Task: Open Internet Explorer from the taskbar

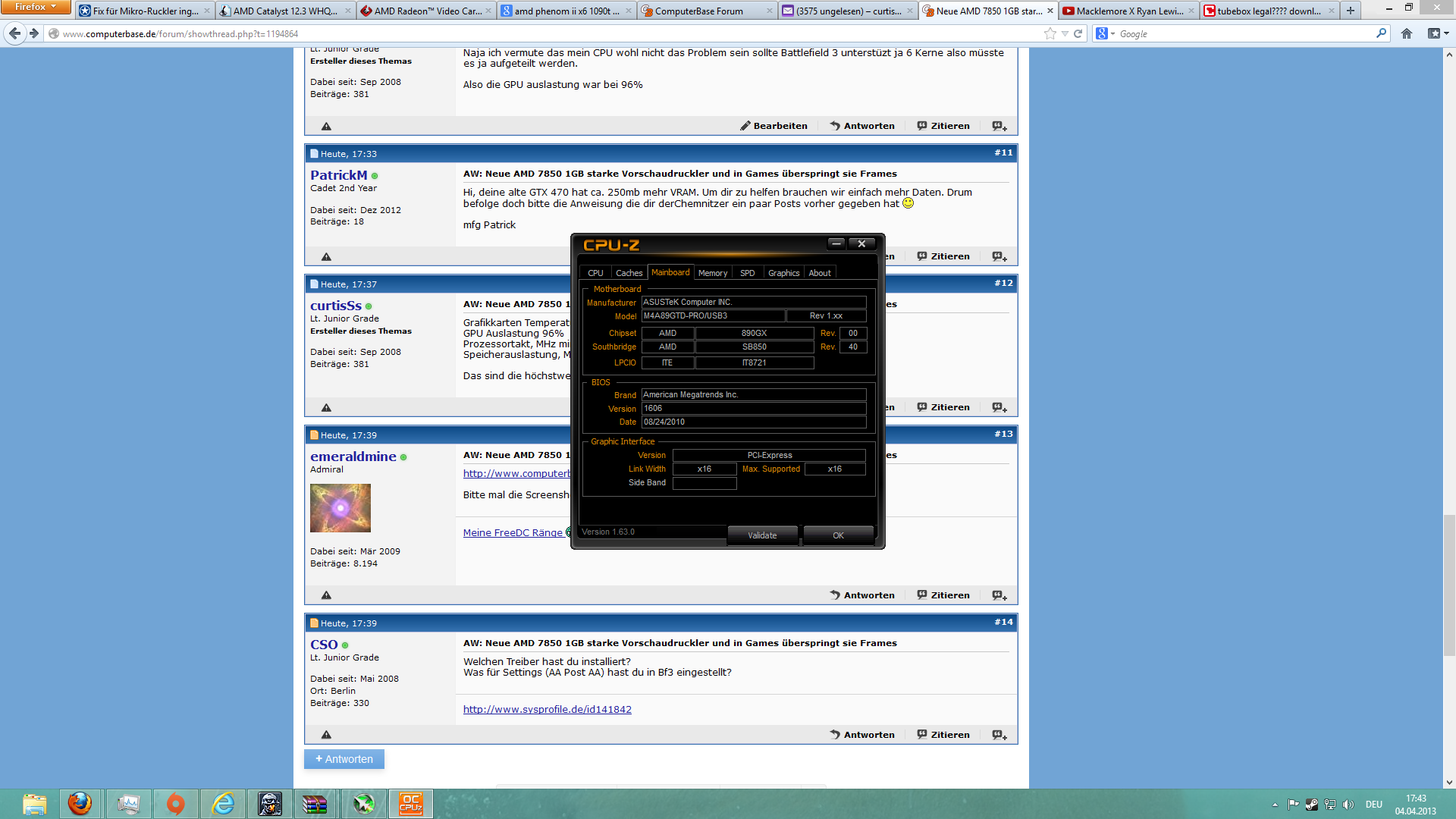Action: pos(223,803)
